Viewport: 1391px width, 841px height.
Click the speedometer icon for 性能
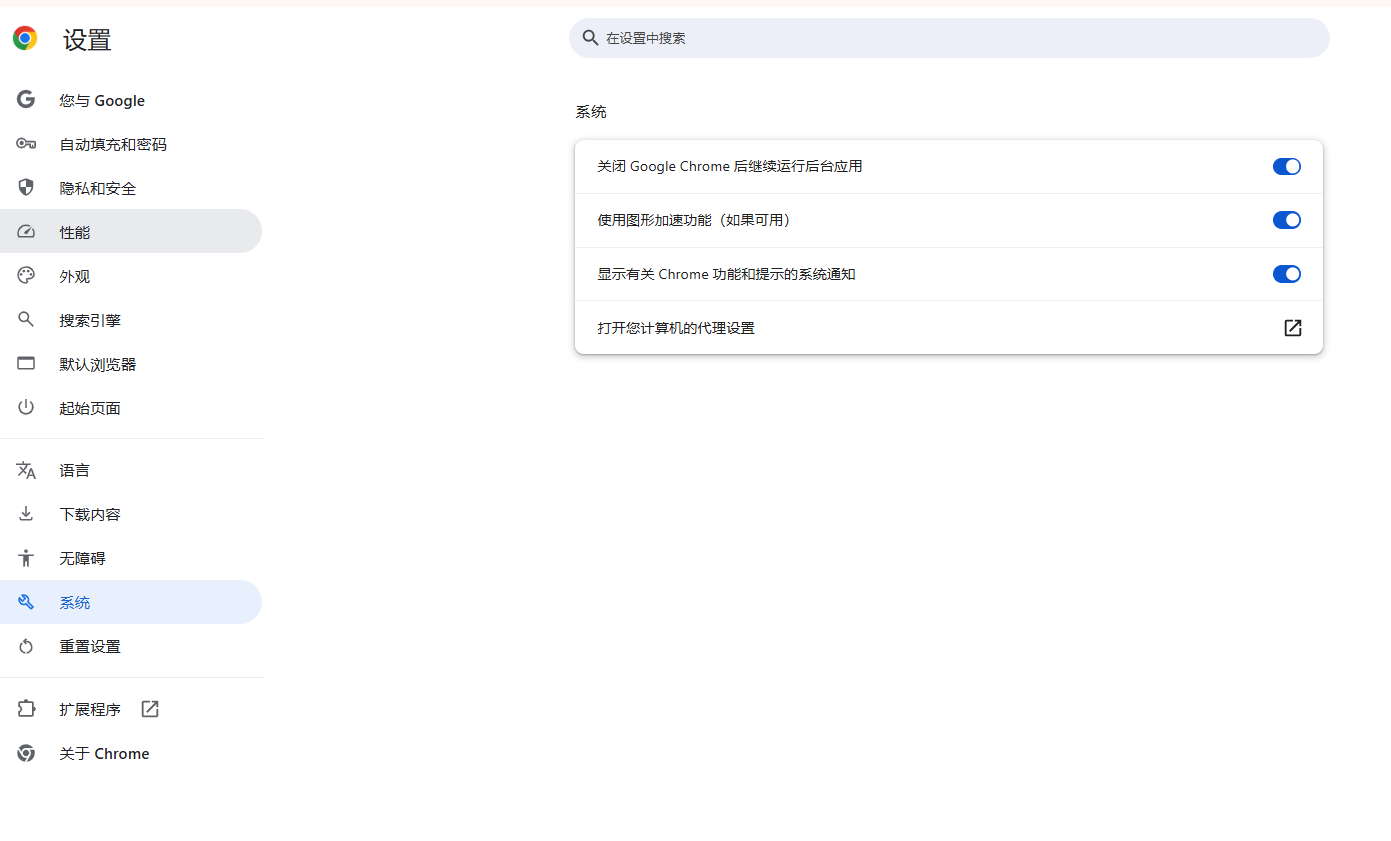click(x=26, y=232)
